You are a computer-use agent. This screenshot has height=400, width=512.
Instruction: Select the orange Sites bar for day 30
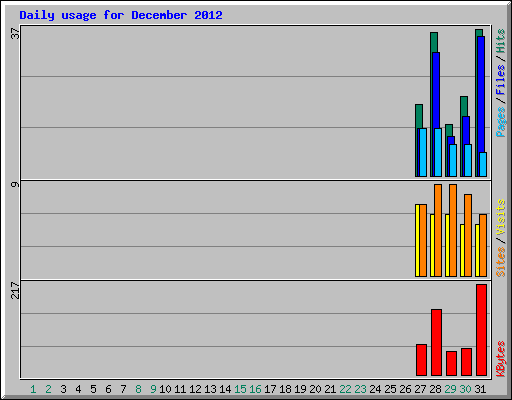click(x=468, y=235)
